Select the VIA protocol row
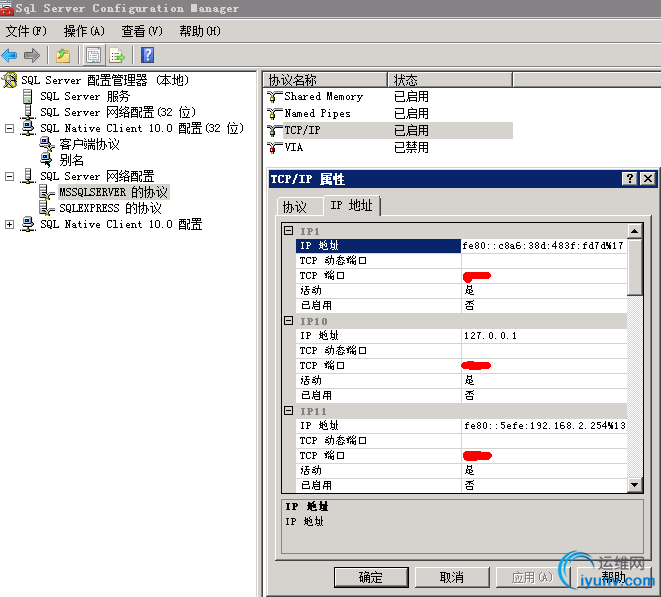Image resolution: width=661 pixels, height=597 pixels. tap(388, 147)
